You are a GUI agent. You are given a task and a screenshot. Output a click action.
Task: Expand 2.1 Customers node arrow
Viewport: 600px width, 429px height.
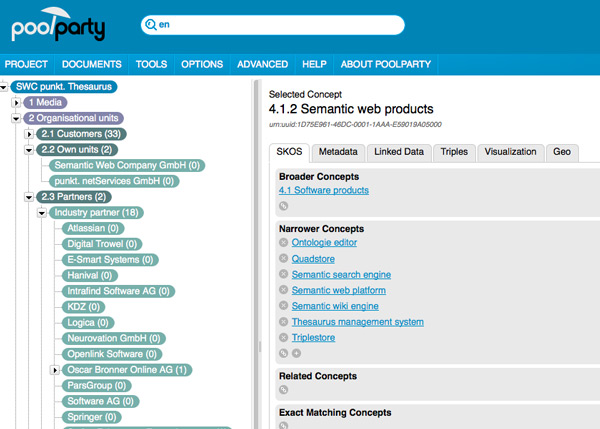coord(29,134)
